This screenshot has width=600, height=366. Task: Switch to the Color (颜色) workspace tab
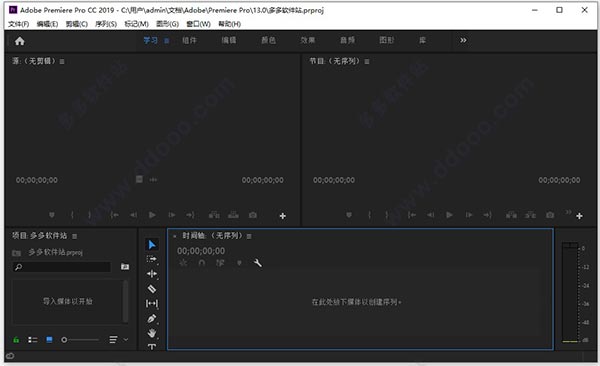tap(268, 40)
